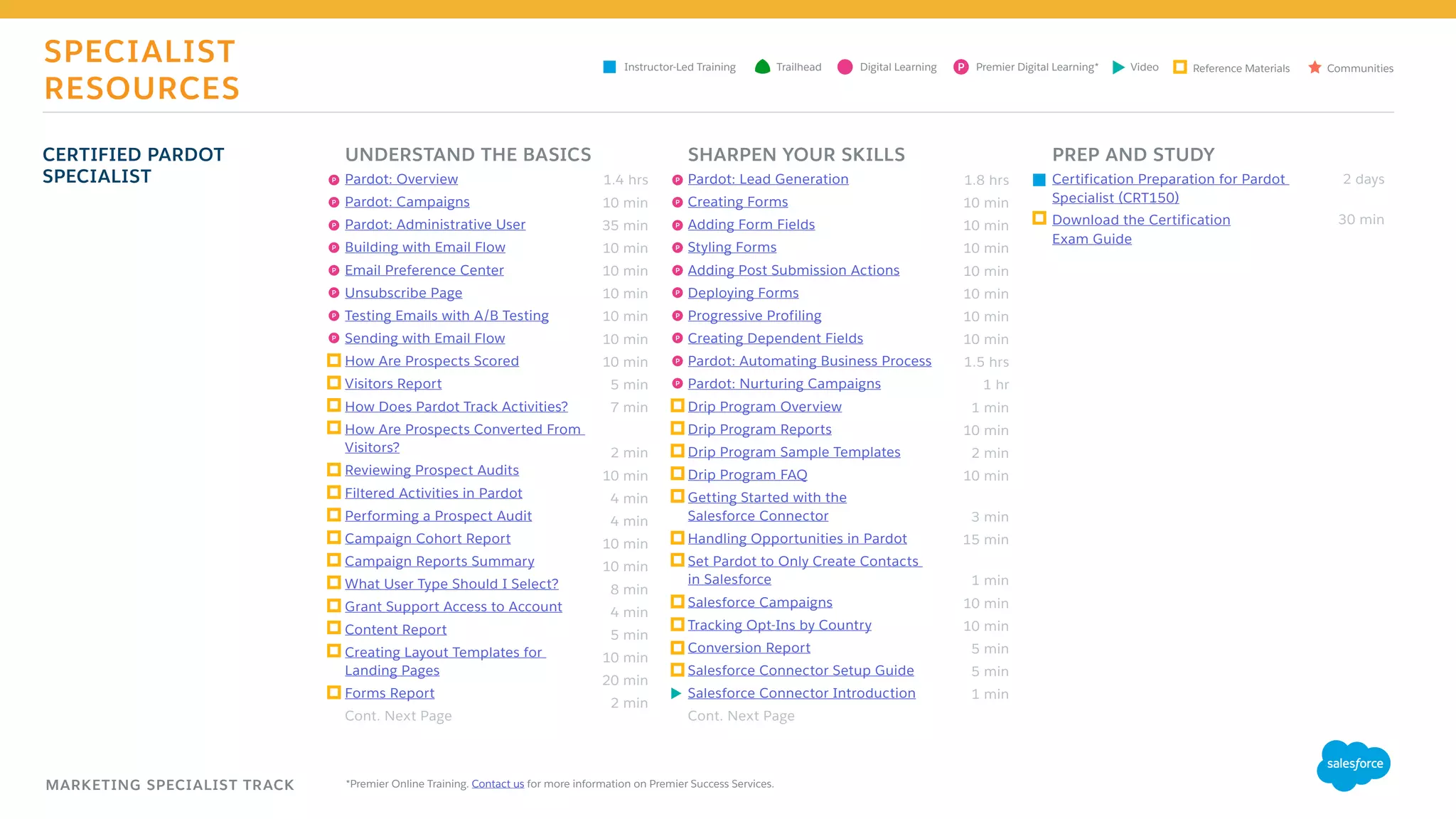Open Handling Opportunities in Pardot link
This screenshot has width=1456, height=819.
pos(798,539)
